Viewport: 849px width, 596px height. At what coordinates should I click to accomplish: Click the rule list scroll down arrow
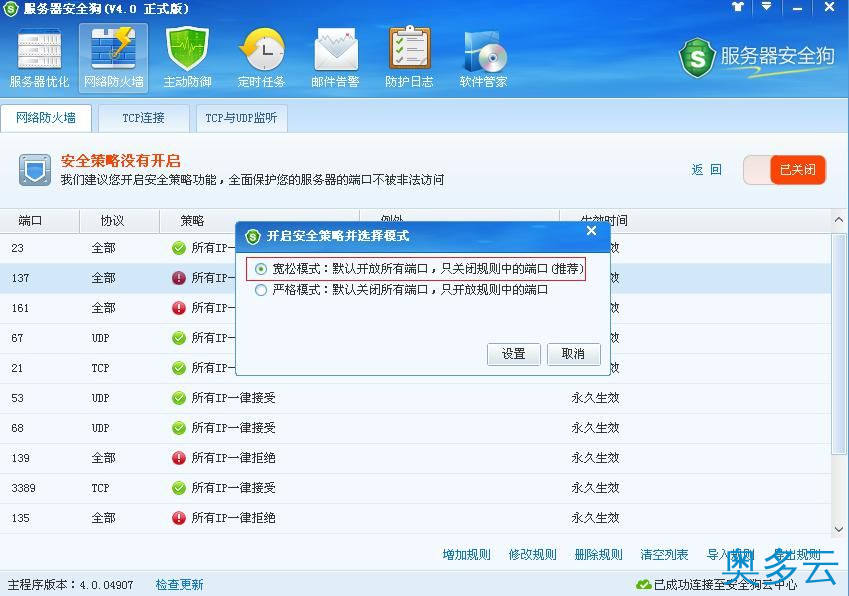(839, 529)
